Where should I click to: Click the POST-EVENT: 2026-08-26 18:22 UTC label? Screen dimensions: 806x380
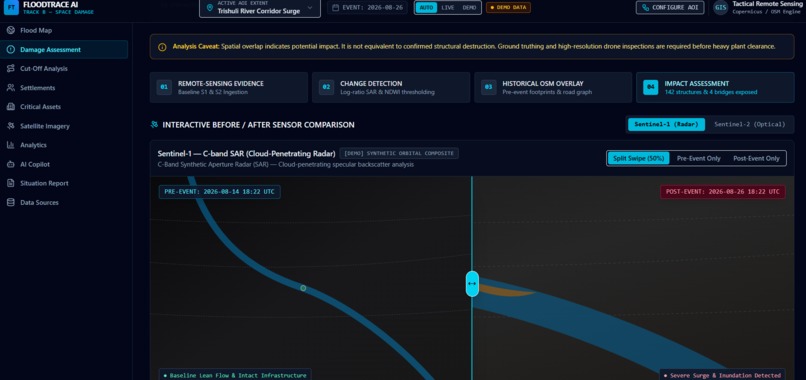723,192
